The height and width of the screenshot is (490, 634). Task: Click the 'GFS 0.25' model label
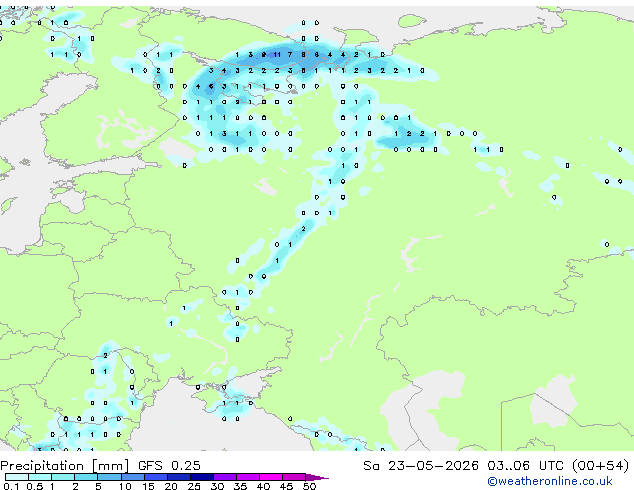click(169, 466)
